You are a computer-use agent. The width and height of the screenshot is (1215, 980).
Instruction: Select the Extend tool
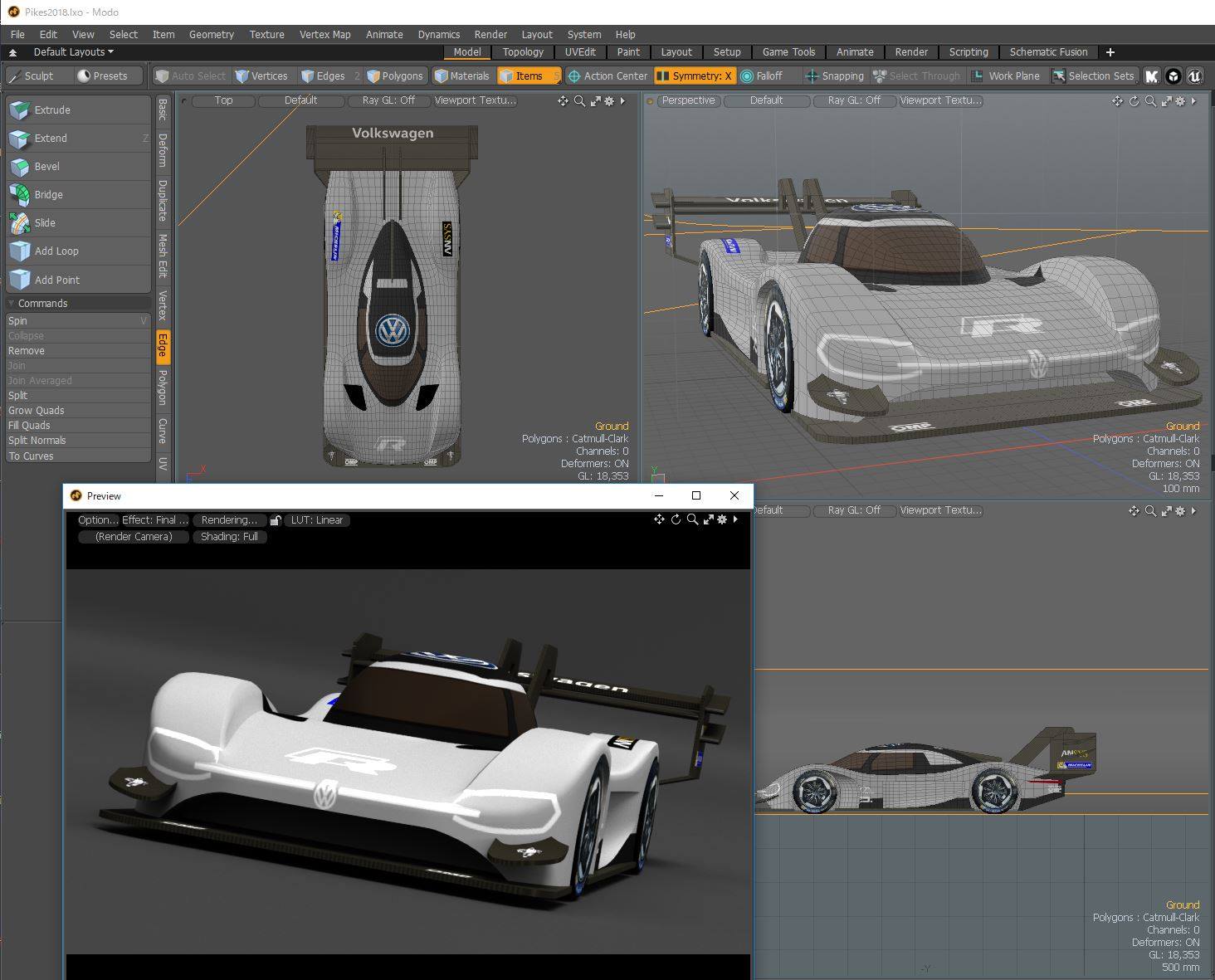pyautogui.click(x=78, y=138)
